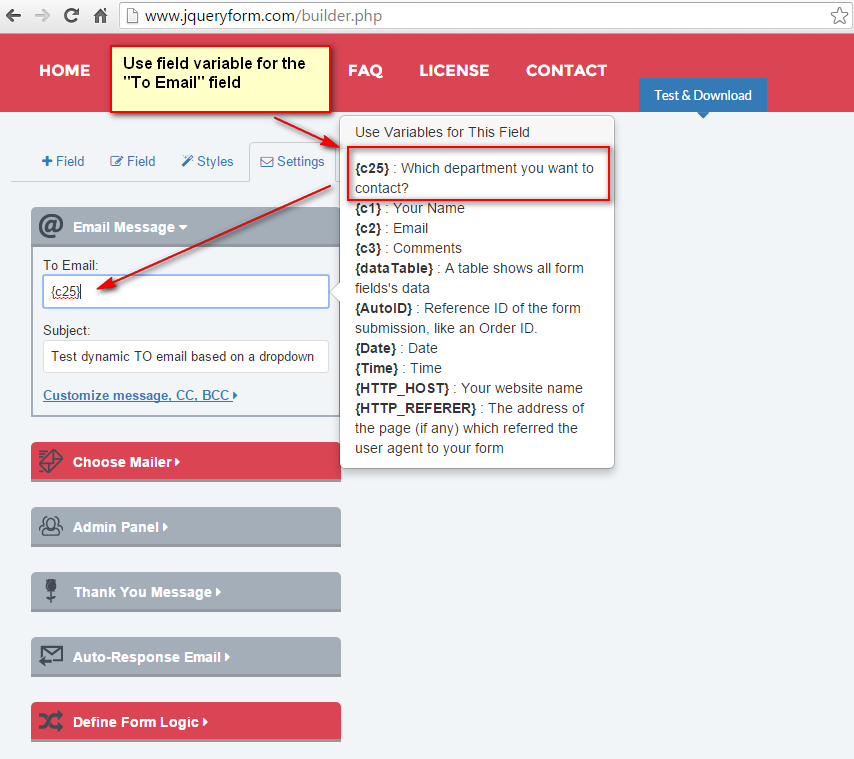Screen dimensions: 854x759
Task: Open the add Field tab
Action: pos(63,161)
